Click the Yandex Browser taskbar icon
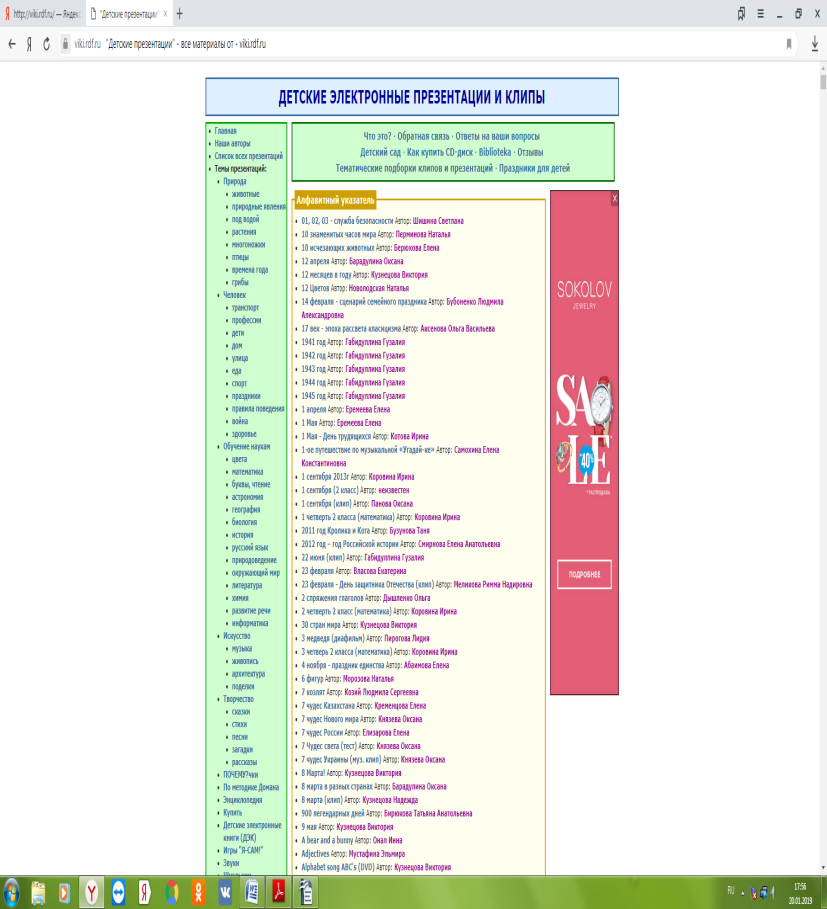 pos(92,892)
